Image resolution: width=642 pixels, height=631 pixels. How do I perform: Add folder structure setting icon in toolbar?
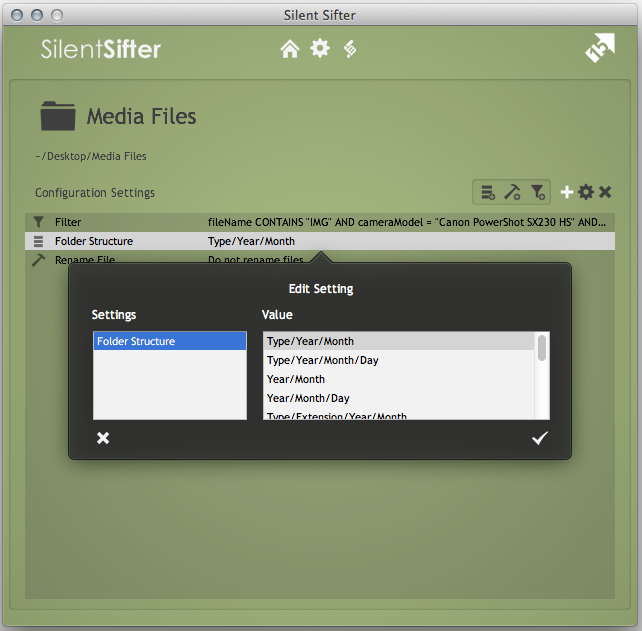click(488, 192)
